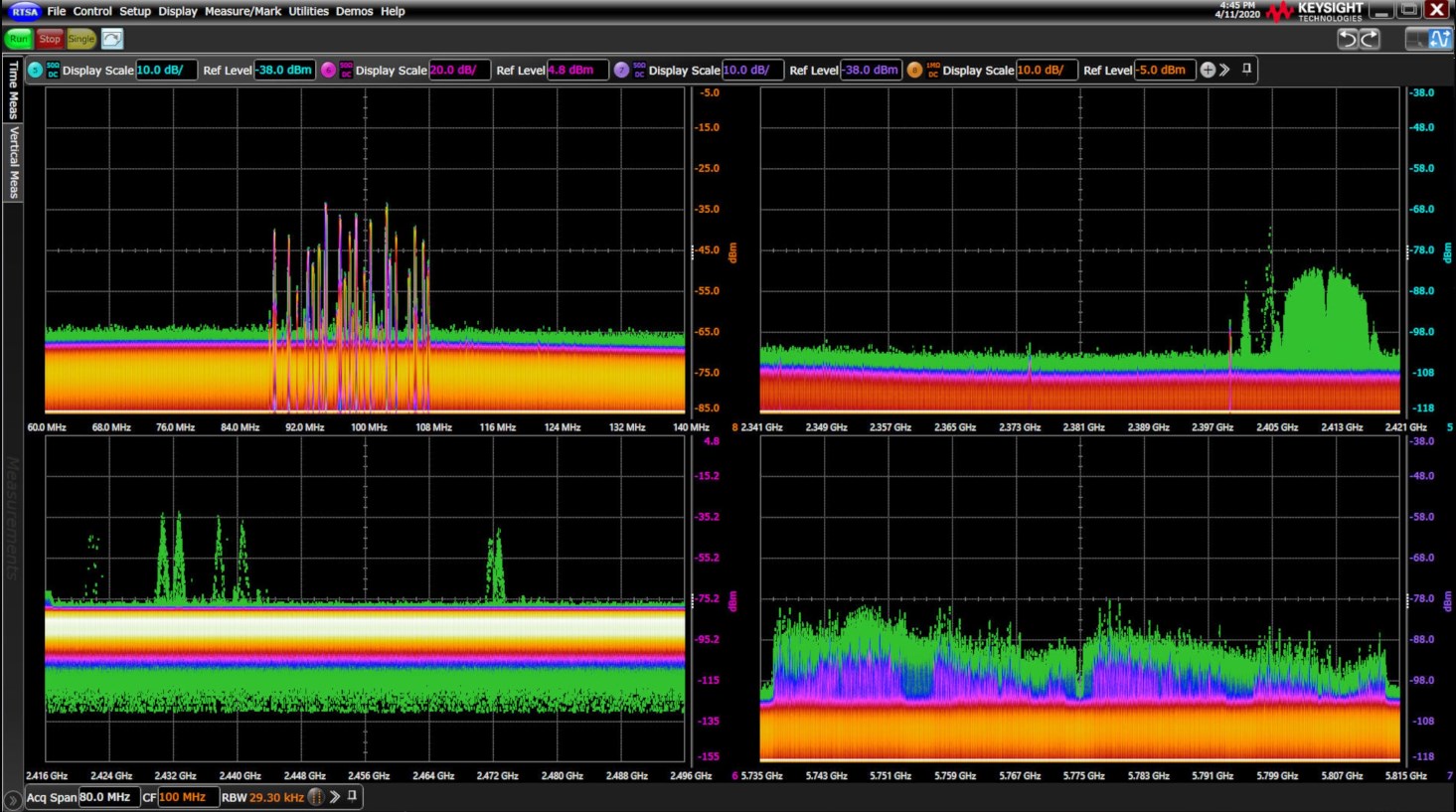Stop the acquisition with the red Stop button
The image size is (1456, 812).
click(50, 39)
